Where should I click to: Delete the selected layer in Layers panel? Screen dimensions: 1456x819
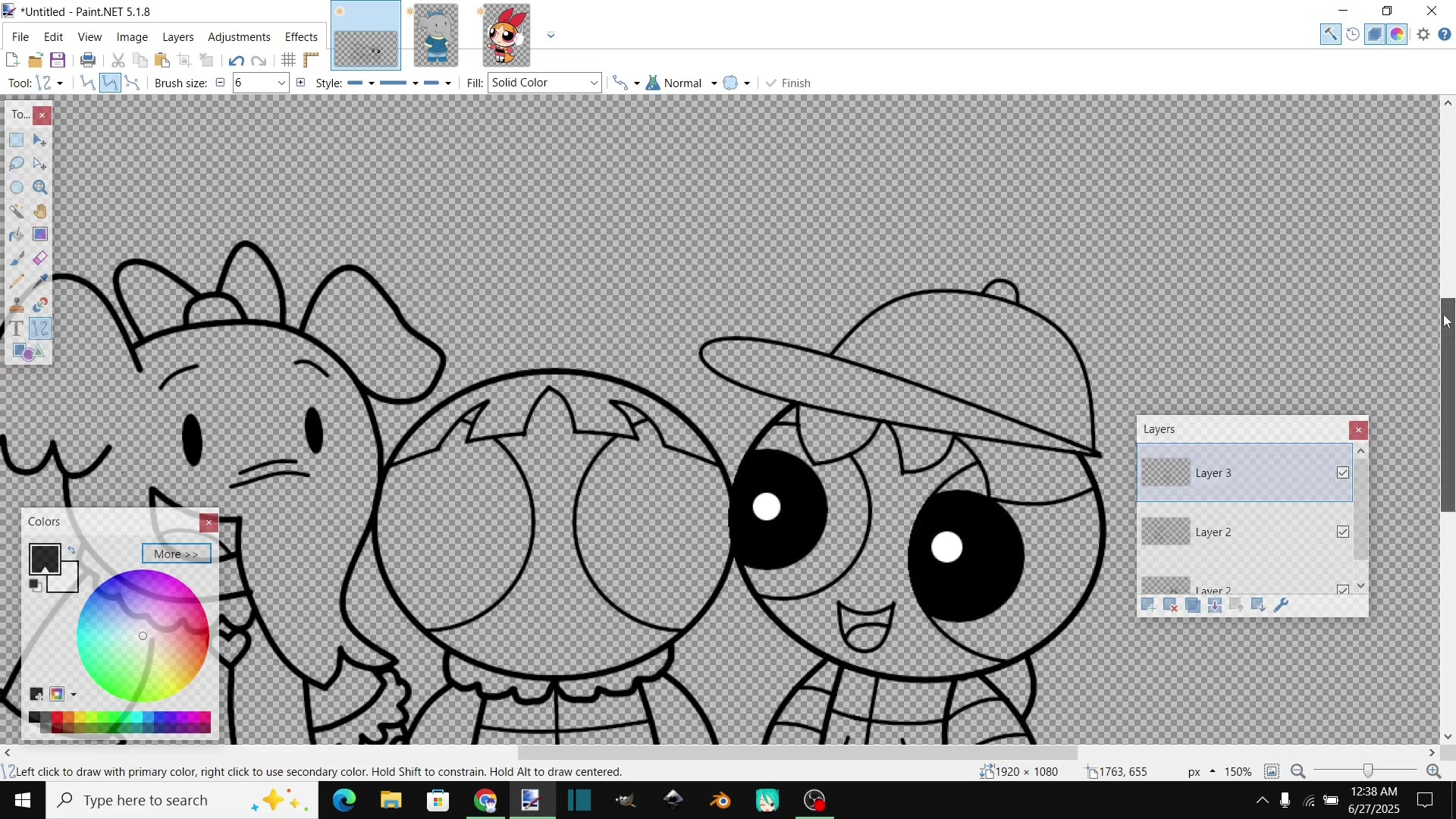[x=1170, y=605]
